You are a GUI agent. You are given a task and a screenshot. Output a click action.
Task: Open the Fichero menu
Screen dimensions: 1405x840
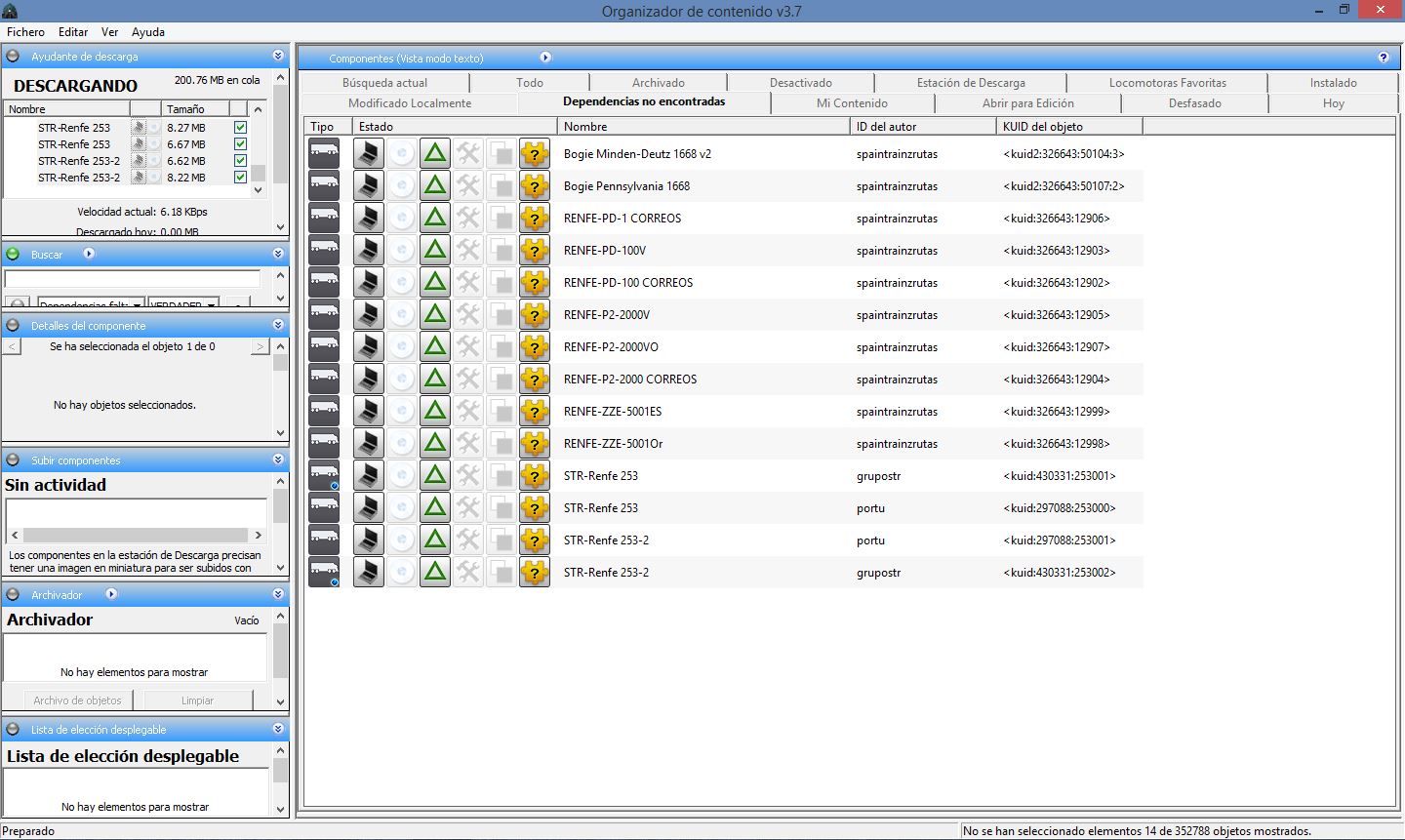tap(26, 32)
